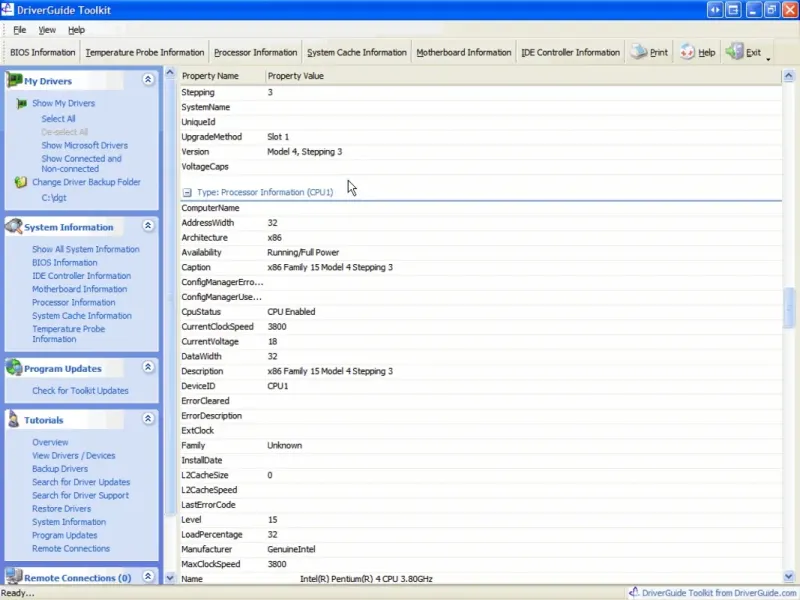Open System Cache Information from the sidebar
800x600 pixels.
pos(82,315)
